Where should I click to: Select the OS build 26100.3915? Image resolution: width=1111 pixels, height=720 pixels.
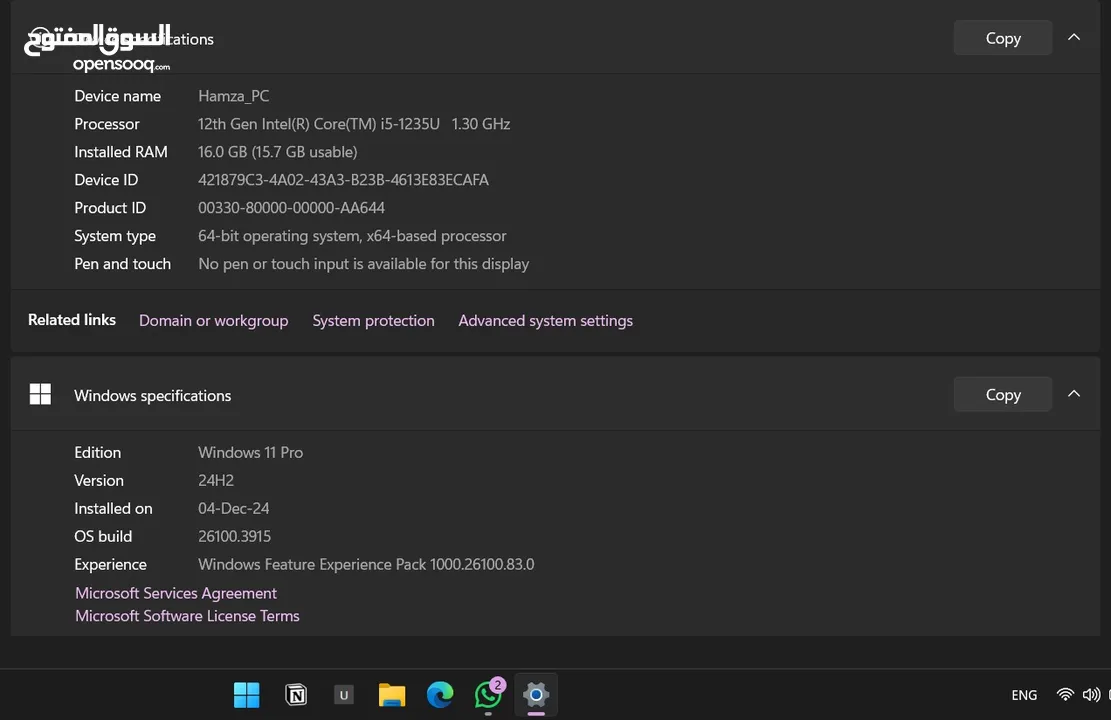235,536
